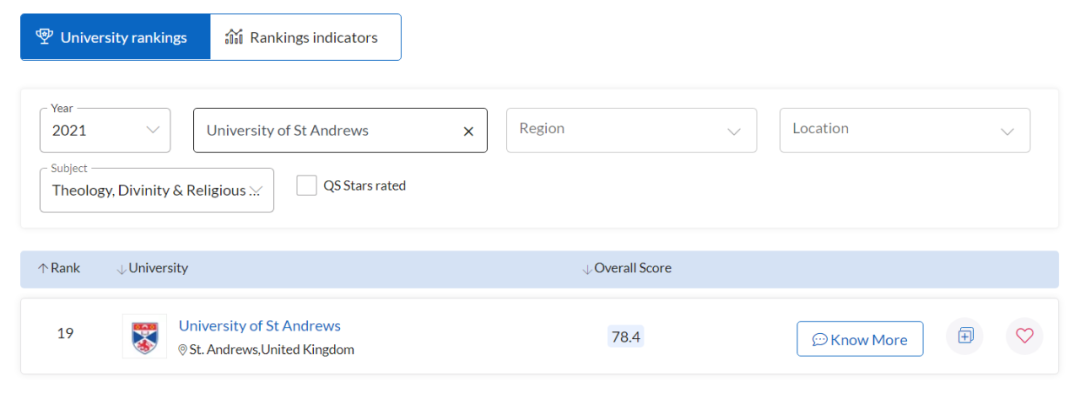1080x393 pixels.
Task: Sort by University column arrow
Action: (121, 269)
